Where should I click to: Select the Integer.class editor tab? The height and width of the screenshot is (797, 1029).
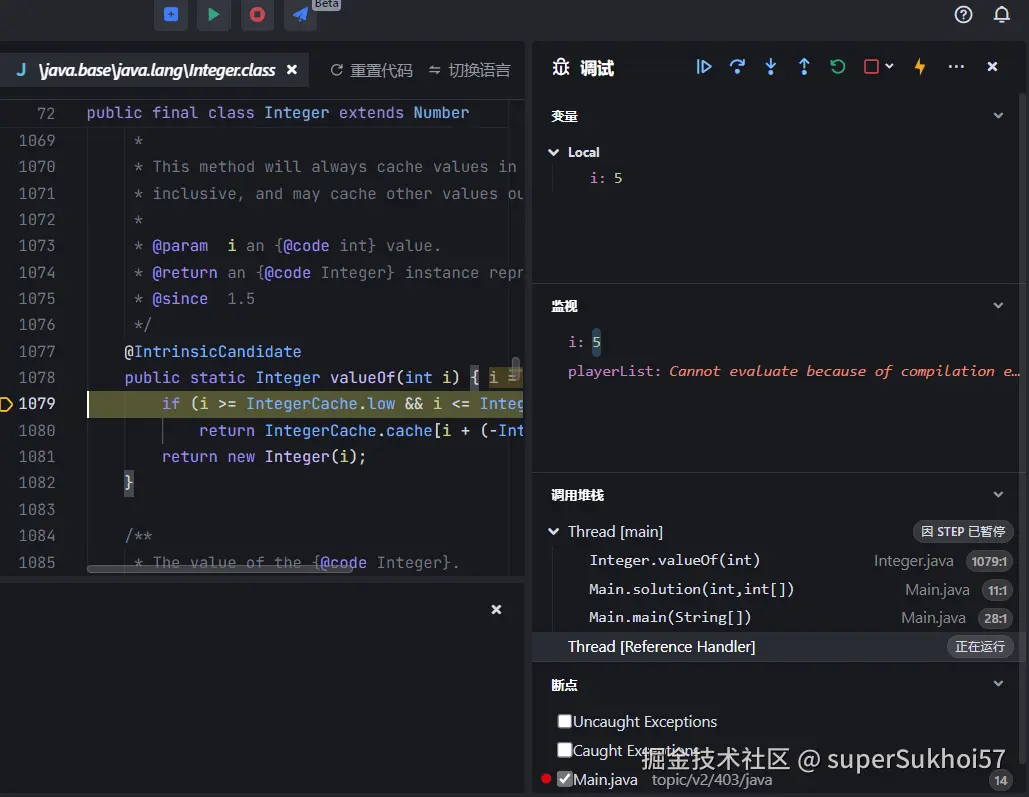click(155, 70)
